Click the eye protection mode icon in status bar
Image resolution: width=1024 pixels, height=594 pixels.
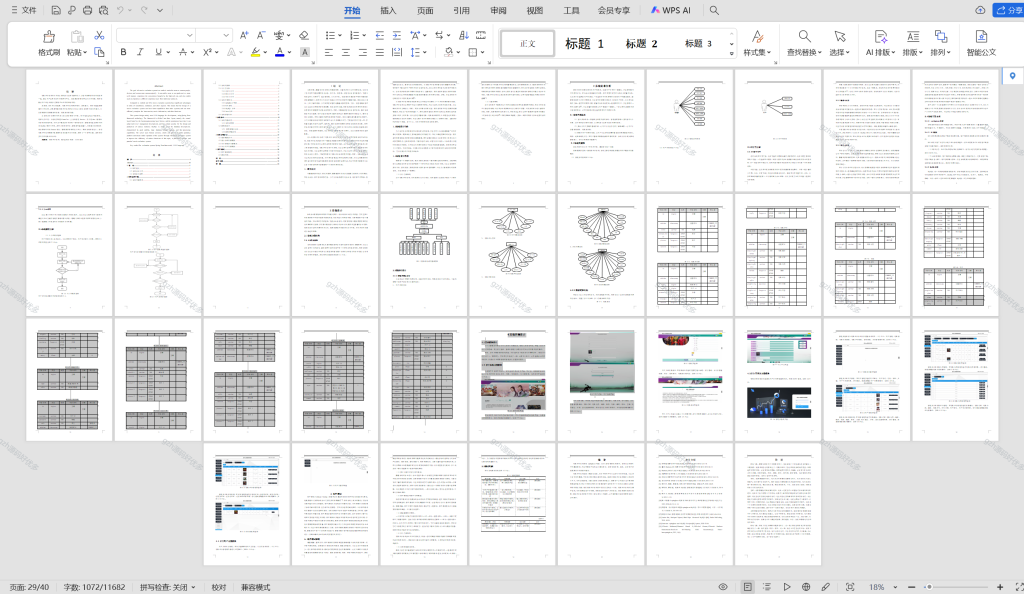723,587
